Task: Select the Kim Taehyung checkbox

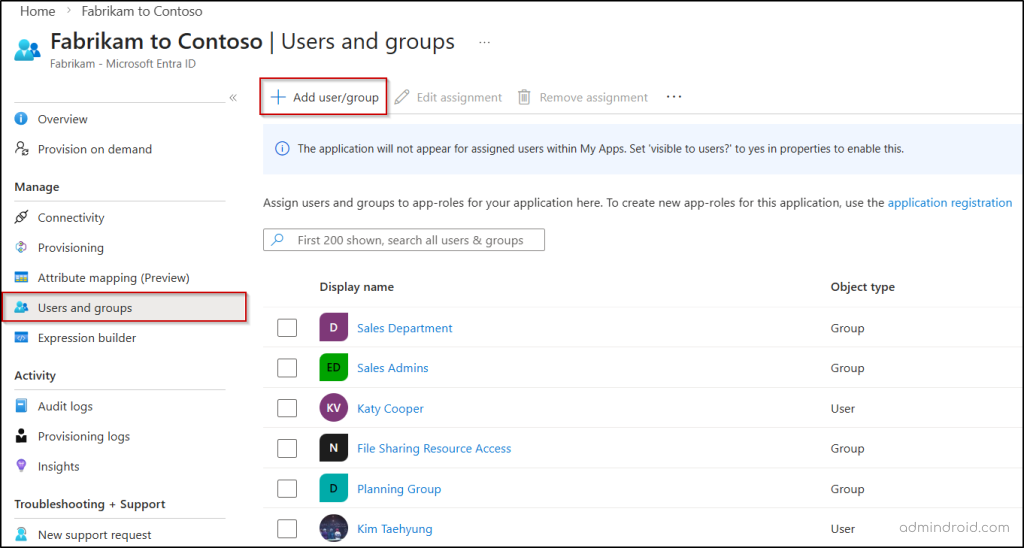Action: (287, 528)
